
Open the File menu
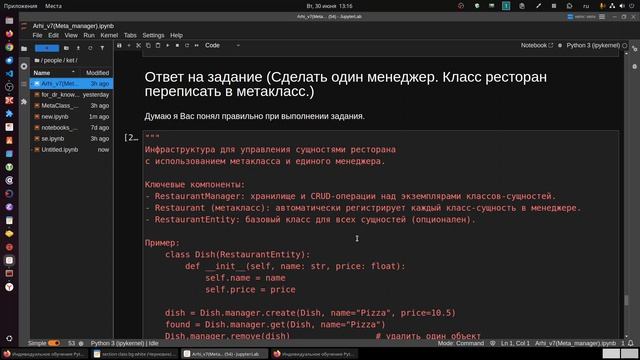[37, 36]
